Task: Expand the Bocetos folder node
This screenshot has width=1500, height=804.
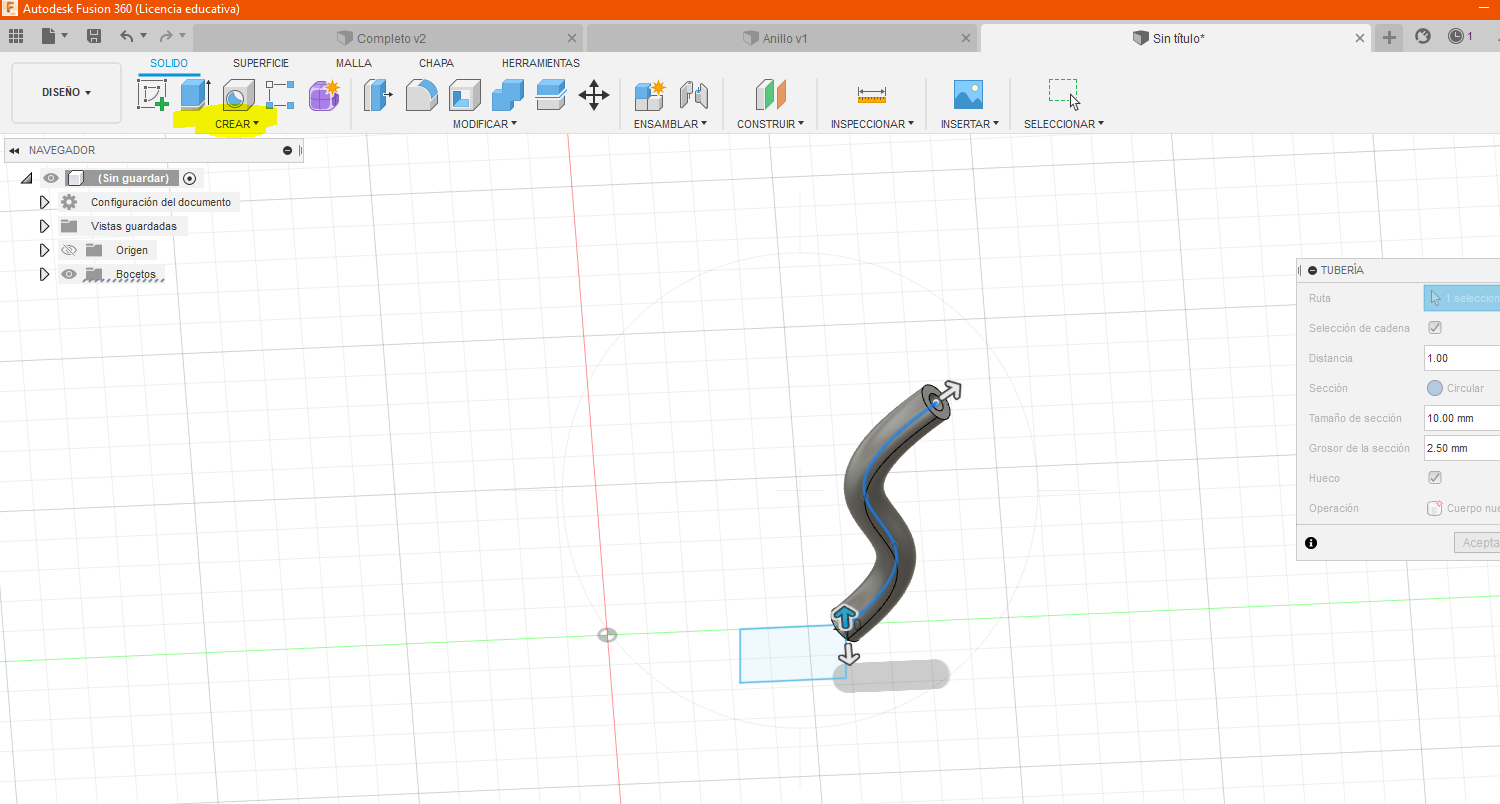Action: click(x=44, y=274)
